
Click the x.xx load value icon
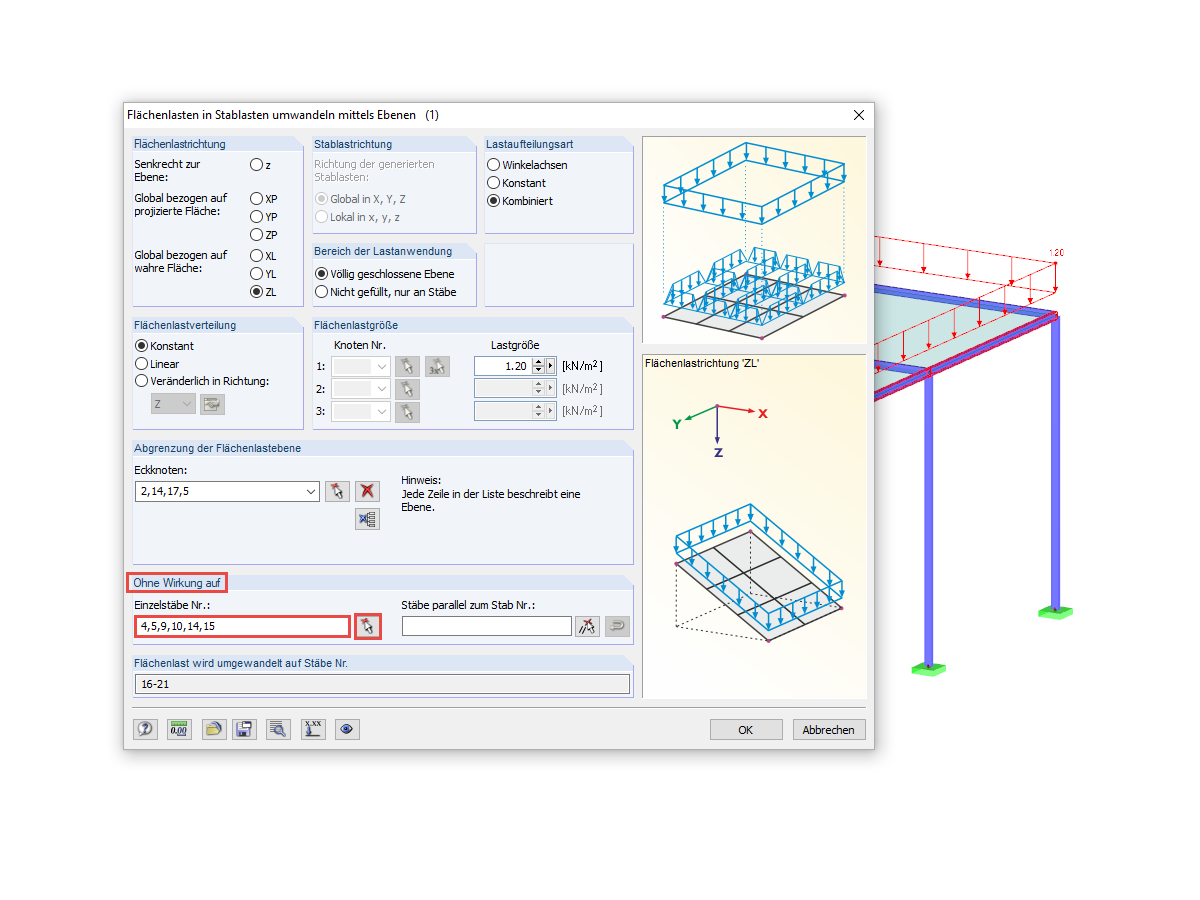tap(313, 729)
